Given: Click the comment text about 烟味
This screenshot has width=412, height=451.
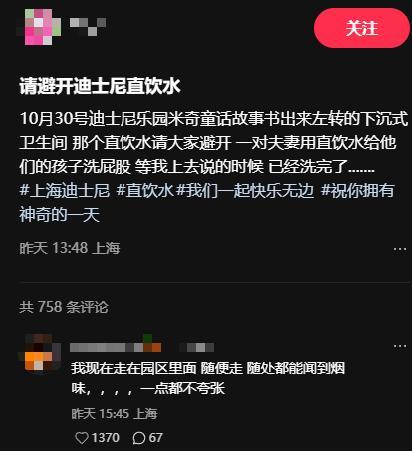Looking at the screenshot, I should click(x=208, y=378).
